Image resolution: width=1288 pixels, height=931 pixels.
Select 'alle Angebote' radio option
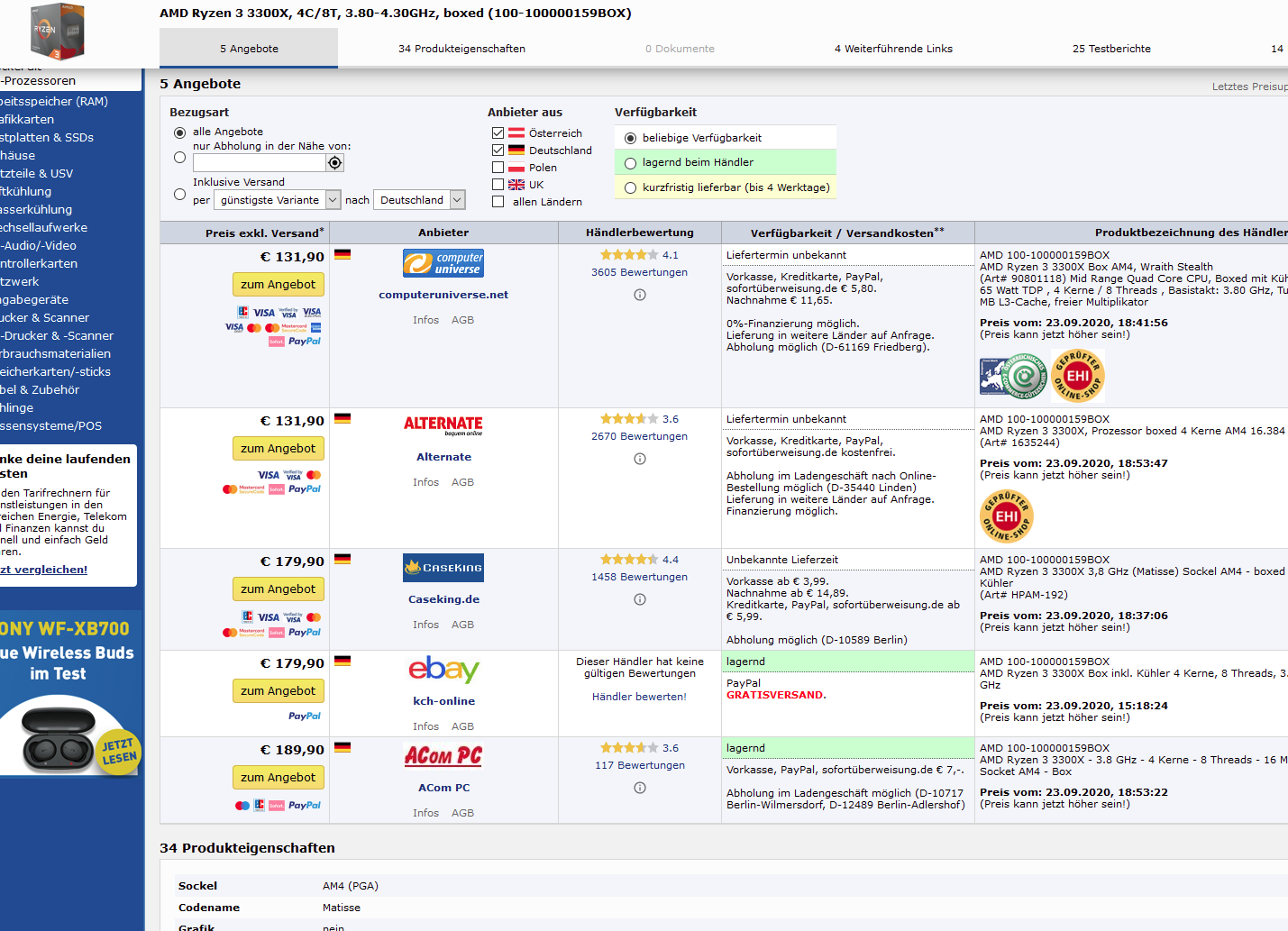179,132
